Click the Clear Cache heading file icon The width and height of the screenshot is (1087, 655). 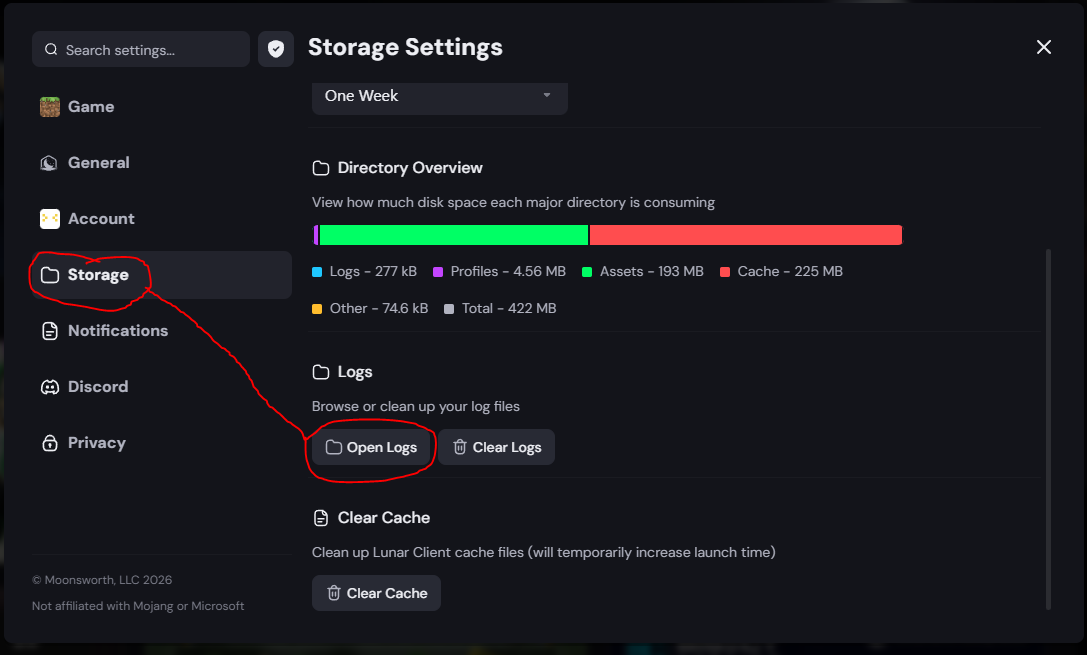(x=321, y=518)
